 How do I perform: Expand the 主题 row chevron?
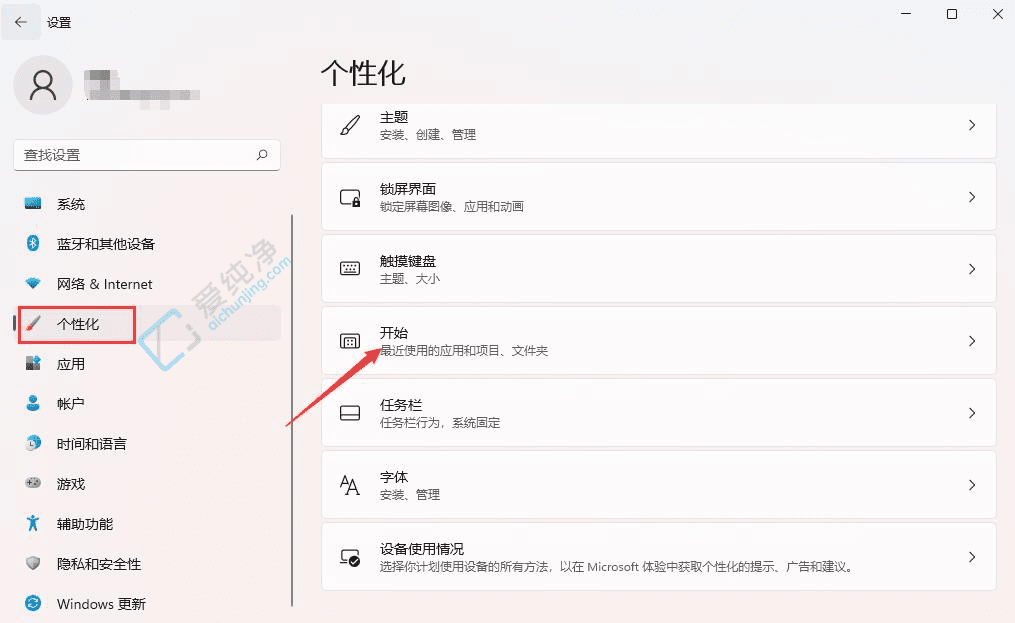(x=971, y=124)
